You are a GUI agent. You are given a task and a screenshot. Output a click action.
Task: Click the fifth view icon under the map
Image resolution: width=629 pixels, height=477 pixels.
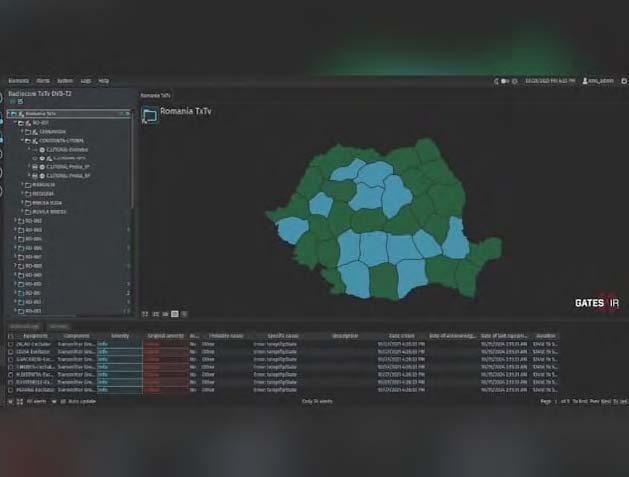pyautogui.click(x=184, y=314)
